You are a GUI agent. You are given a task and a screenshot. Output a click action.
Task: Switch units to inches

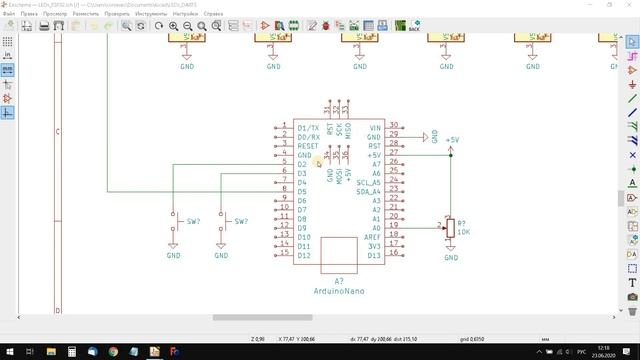[x=7, y=56]
